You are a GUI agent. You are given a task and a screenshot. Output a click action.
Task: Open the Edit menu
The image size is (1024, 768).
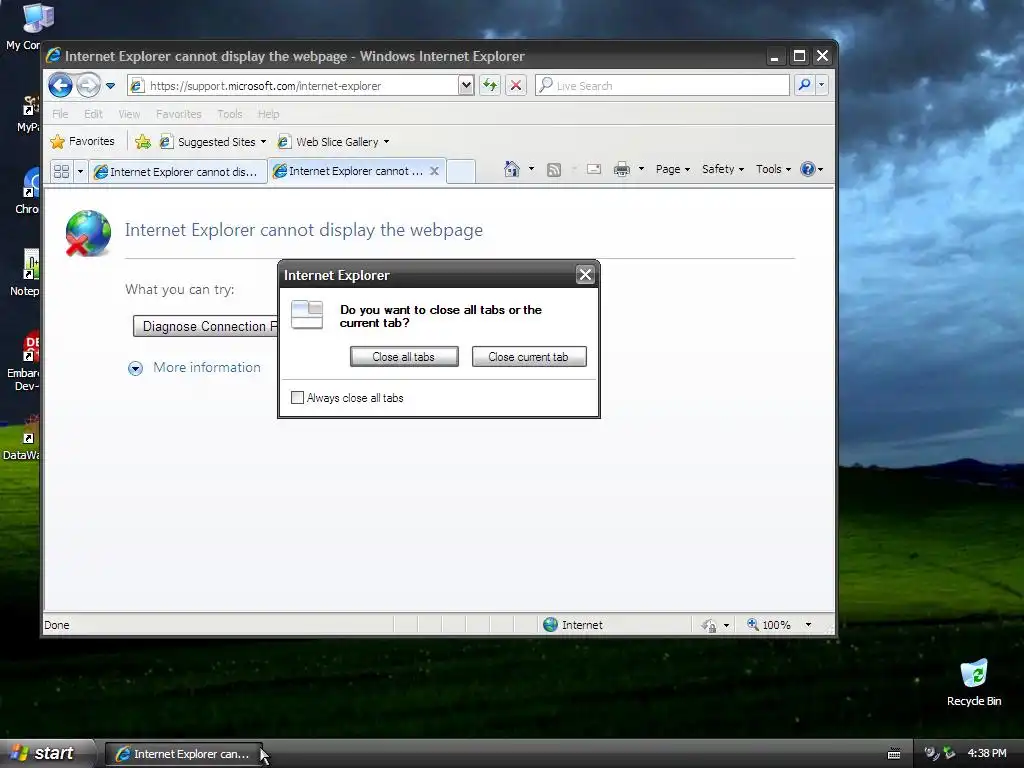click(93, 114)
